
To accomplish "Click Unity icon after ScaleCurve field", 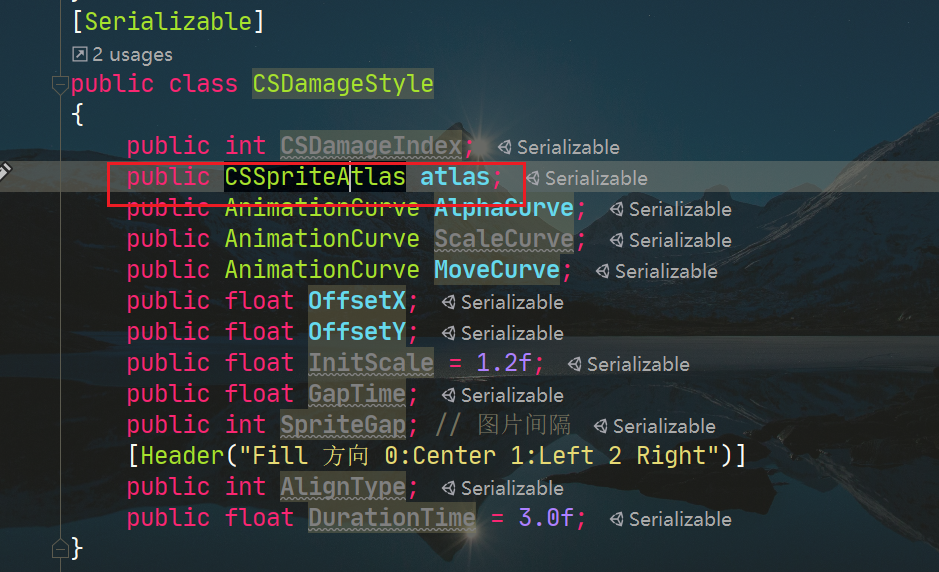I will [617, 240].
